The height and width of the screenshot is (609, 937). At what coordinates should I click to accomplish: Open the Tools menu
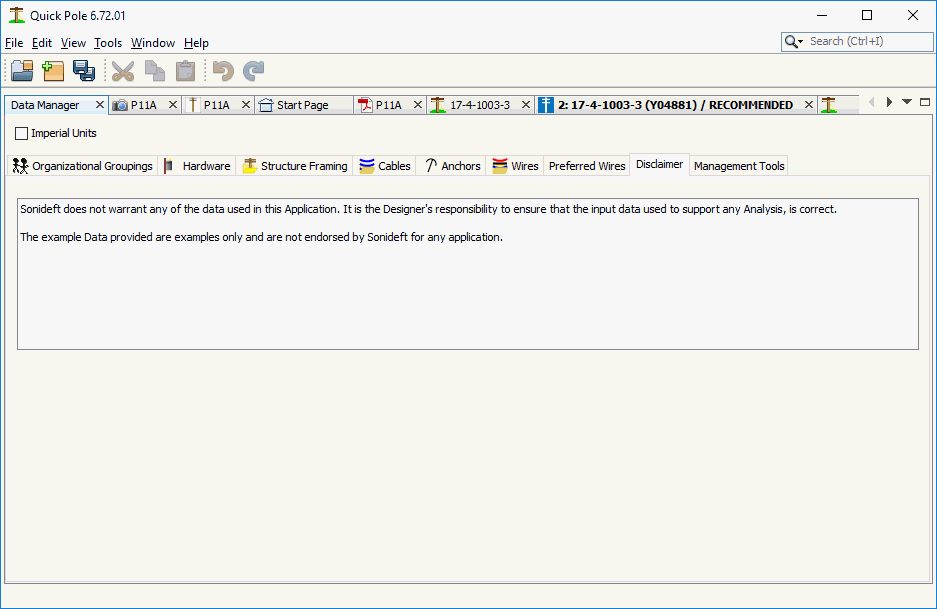click(108, 43)
